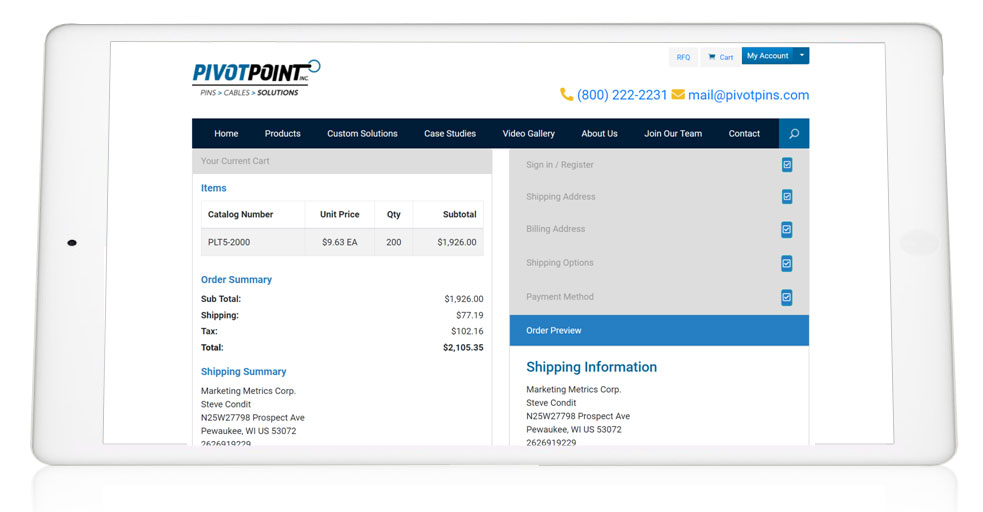Toggle the Payment Method check icon
The height and width of the screenshot is (512, 983).
[787, 297]
